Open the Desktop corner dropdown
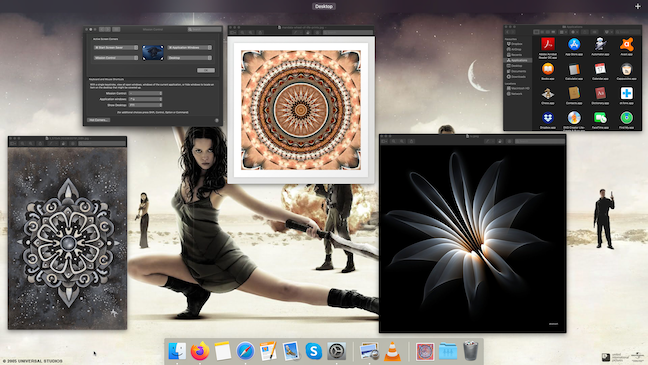The height and width of the screenshot is (365, 648). (189, 58)
